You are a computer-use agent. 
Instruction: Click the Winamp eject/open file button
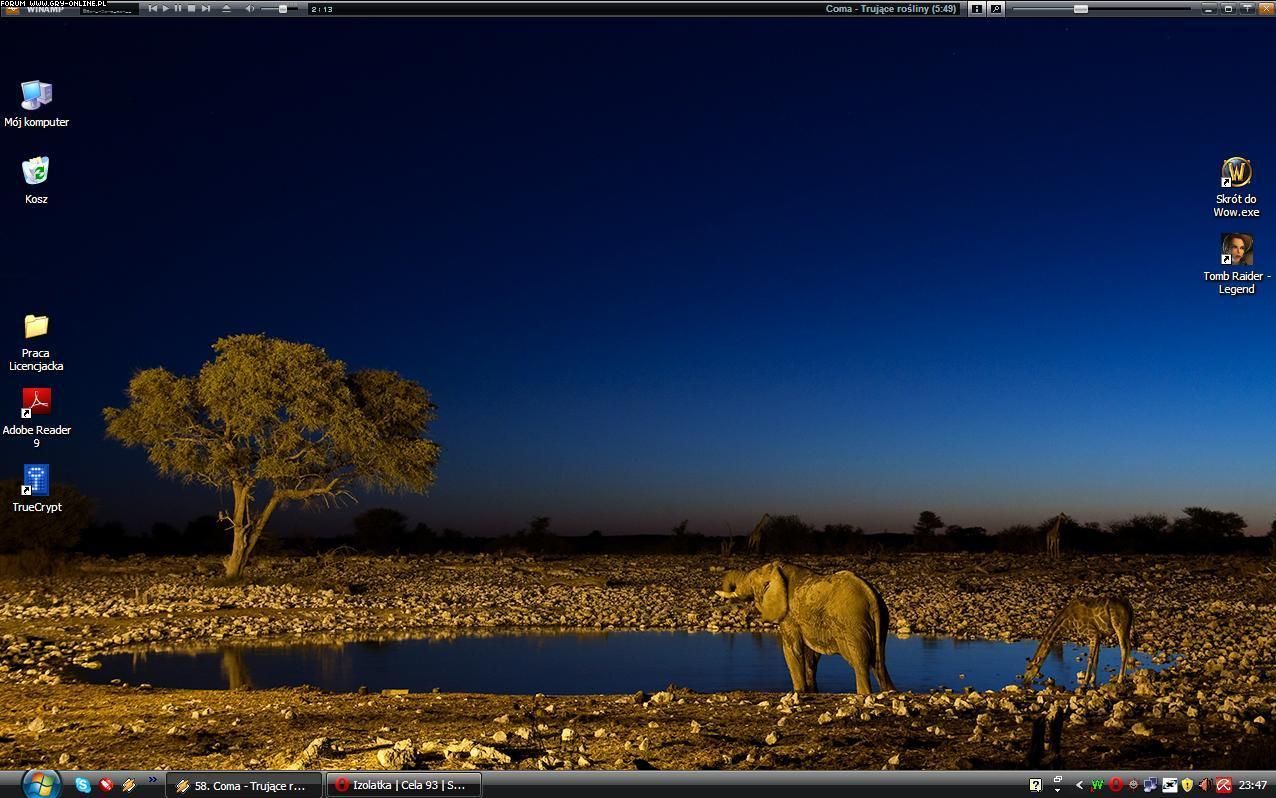pos(226,8)
